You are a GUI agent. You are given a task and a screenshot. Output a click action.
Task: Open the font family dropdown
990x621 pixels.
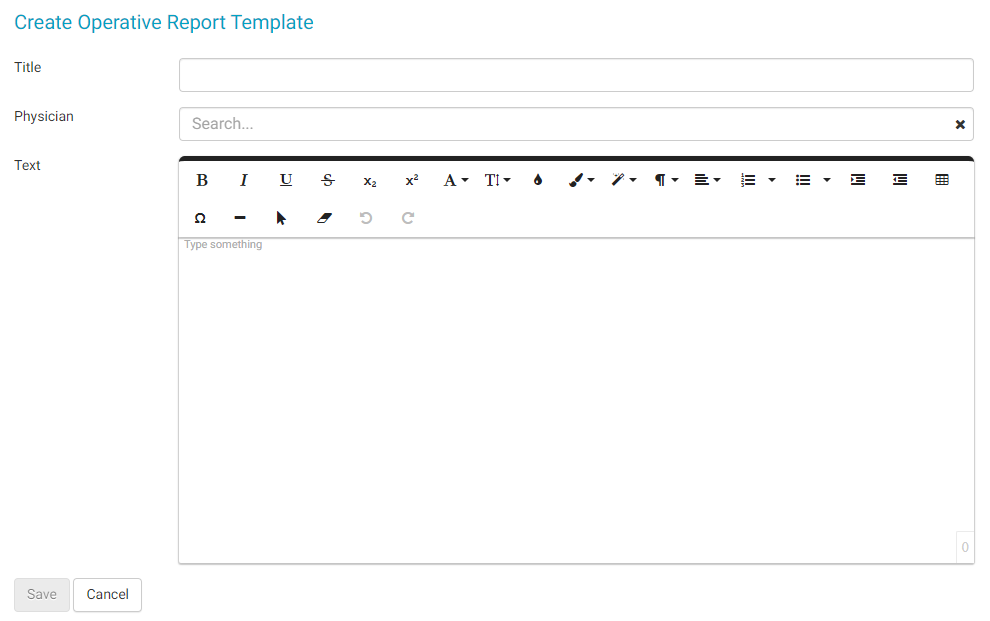pyautogui.click(x=456, y=180)
